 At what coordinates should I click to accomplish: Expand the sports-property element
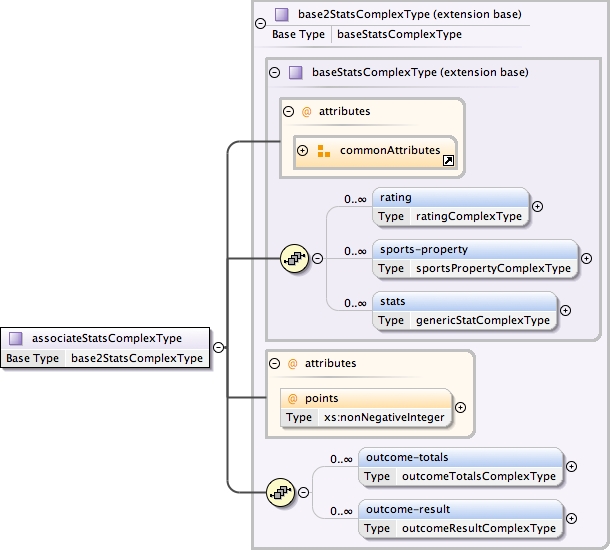tap(586, 258)
